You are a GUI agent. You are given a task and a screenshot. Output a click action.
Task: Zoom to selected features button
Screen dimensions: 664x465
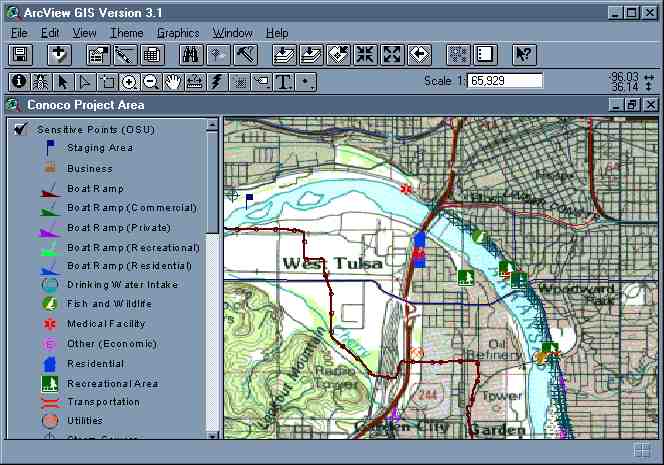338,55
